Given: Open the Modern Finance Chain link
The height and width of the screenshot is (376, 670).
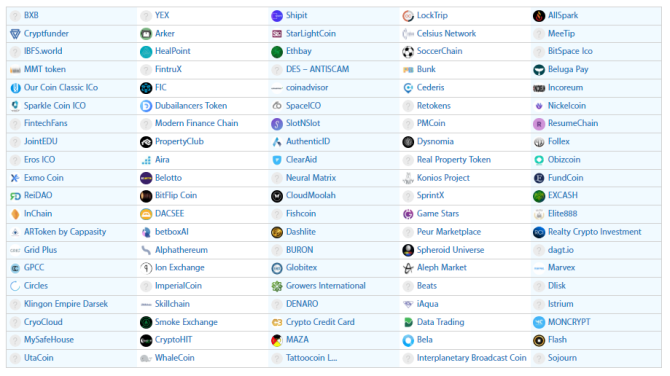Looking at the screenshot, I should (197, 123).
